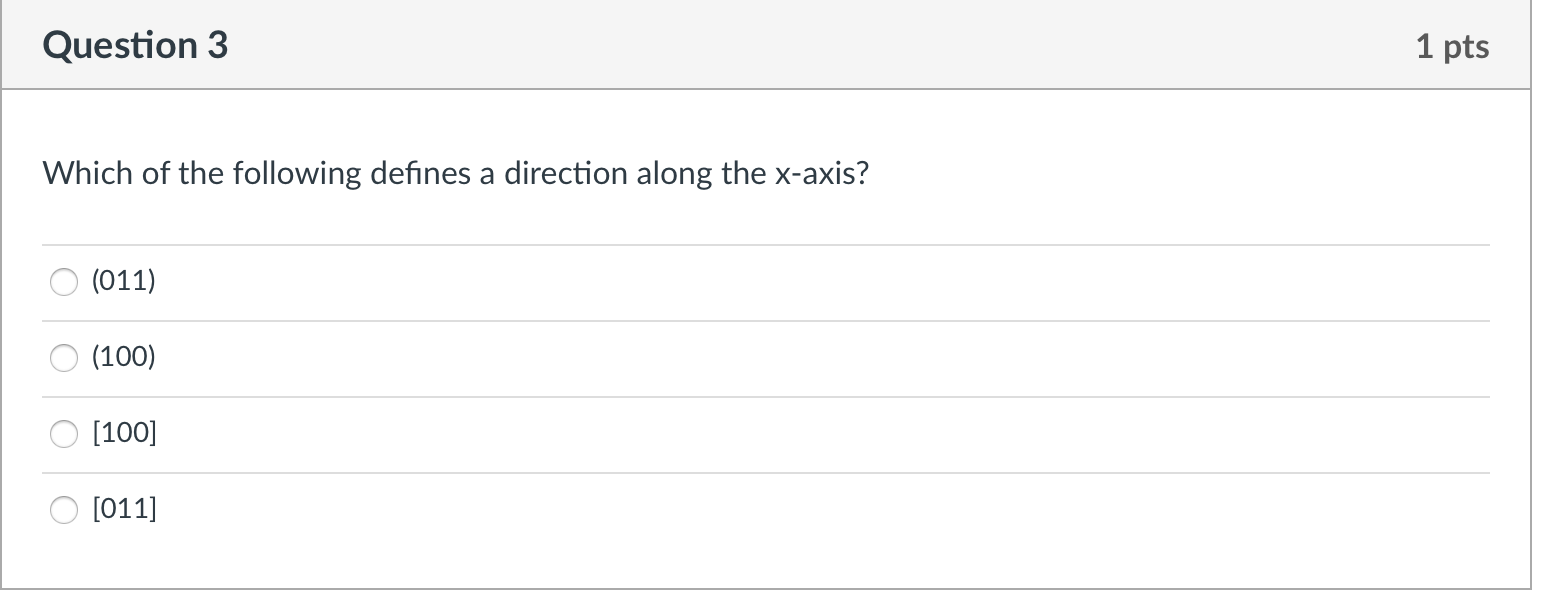Click the "pts" text in the header

click(x=1465, y=48)
